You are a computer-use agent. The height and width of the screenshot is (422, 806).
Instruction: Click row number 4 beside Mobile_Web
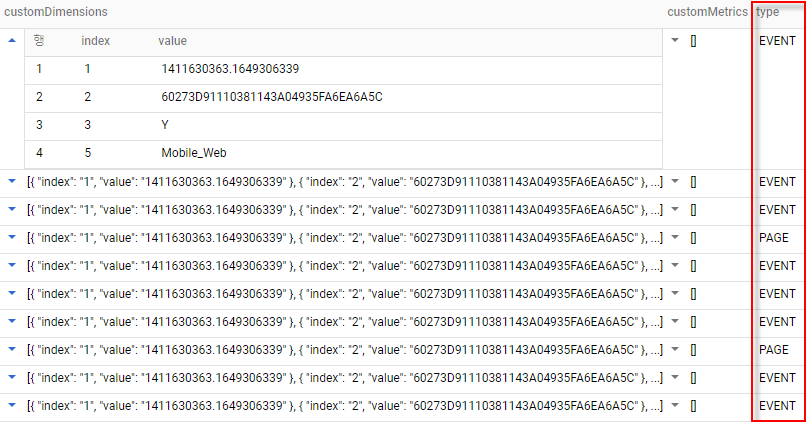point(39,153)
